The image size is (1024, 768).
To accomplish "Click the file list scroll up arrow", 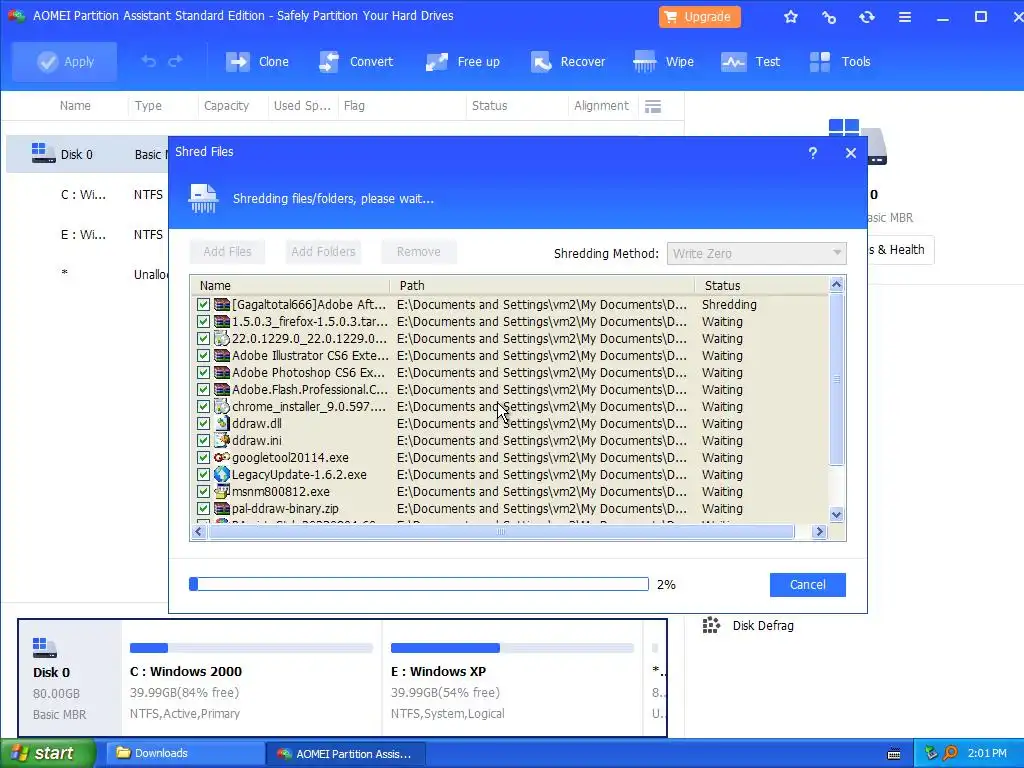I will click(x=837, y=284).
